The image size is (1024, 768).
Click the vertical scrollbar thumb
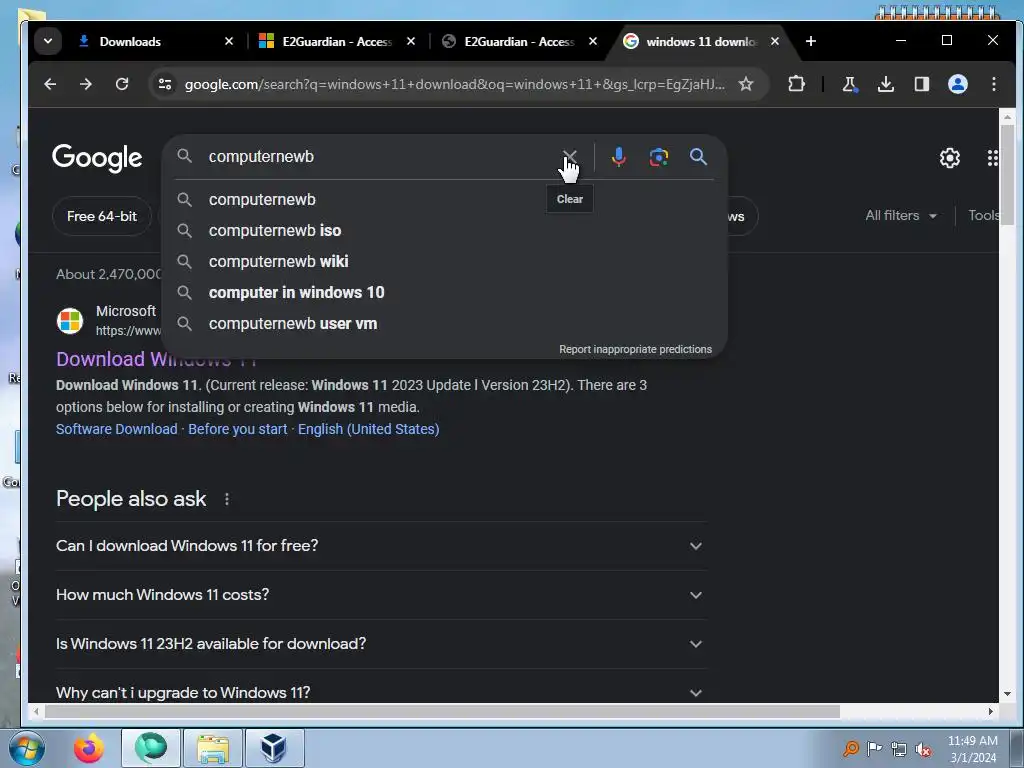coord(1007,174)
